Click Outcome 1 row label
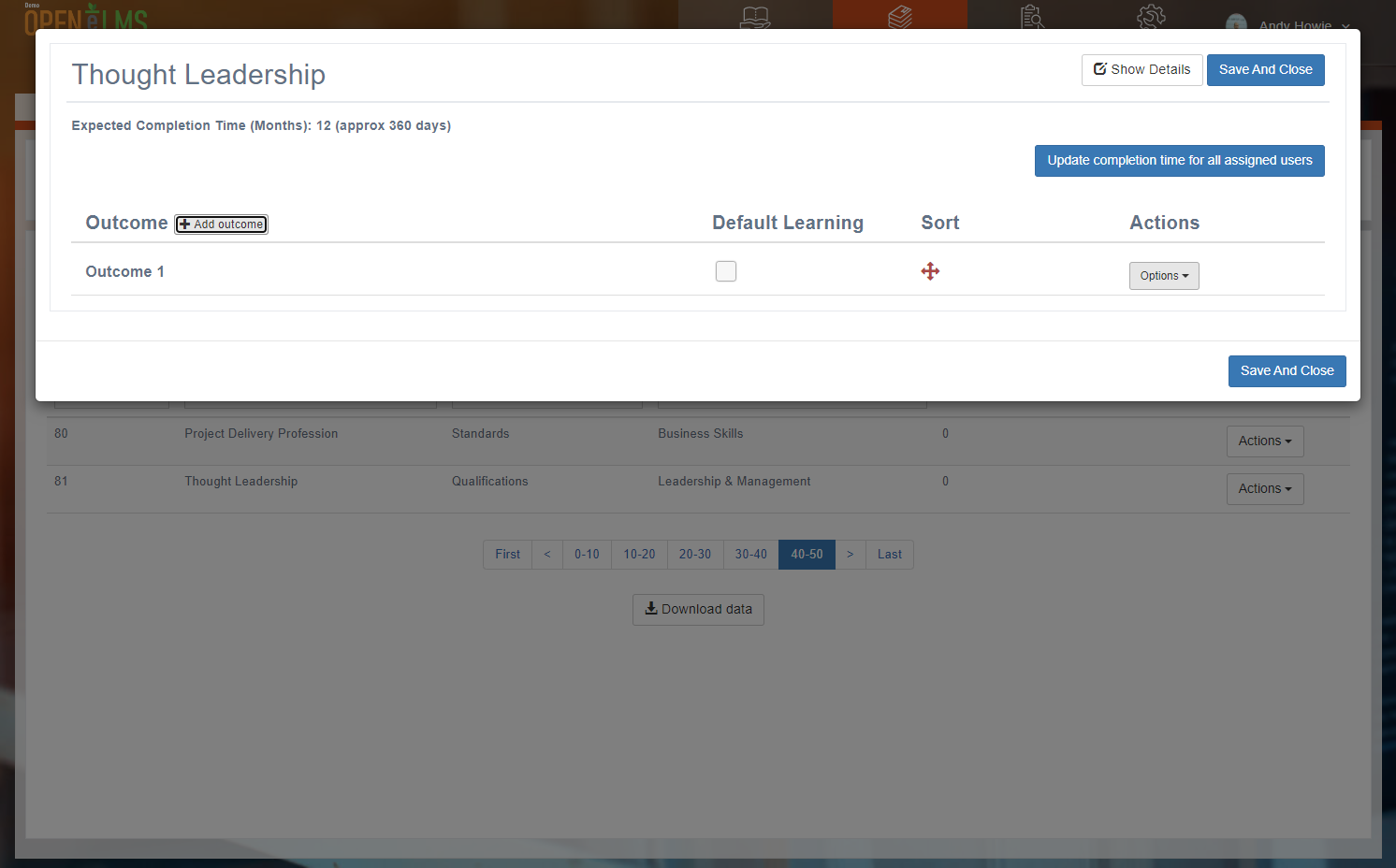 pyautogui.click(x=125, y=272)
